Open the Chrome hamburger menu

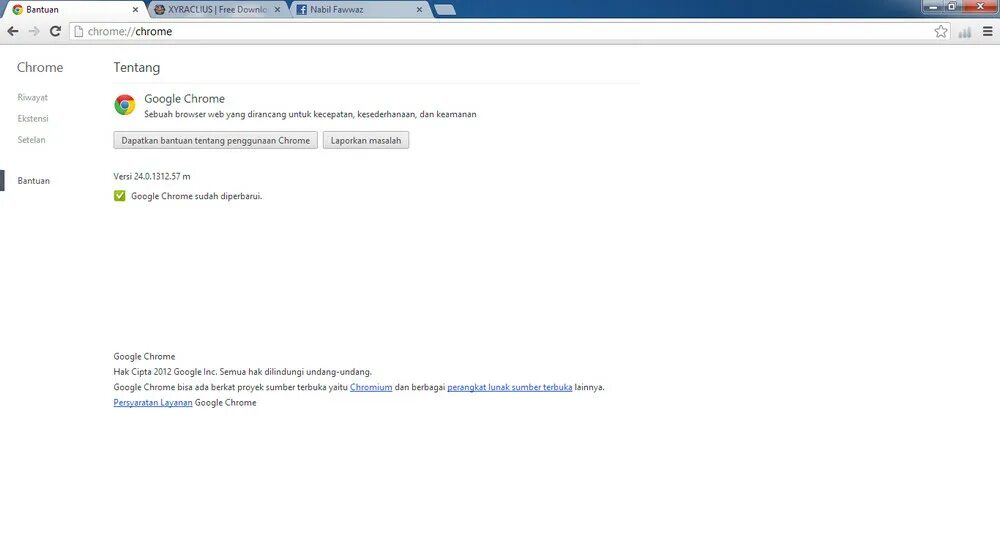(987, 31)
